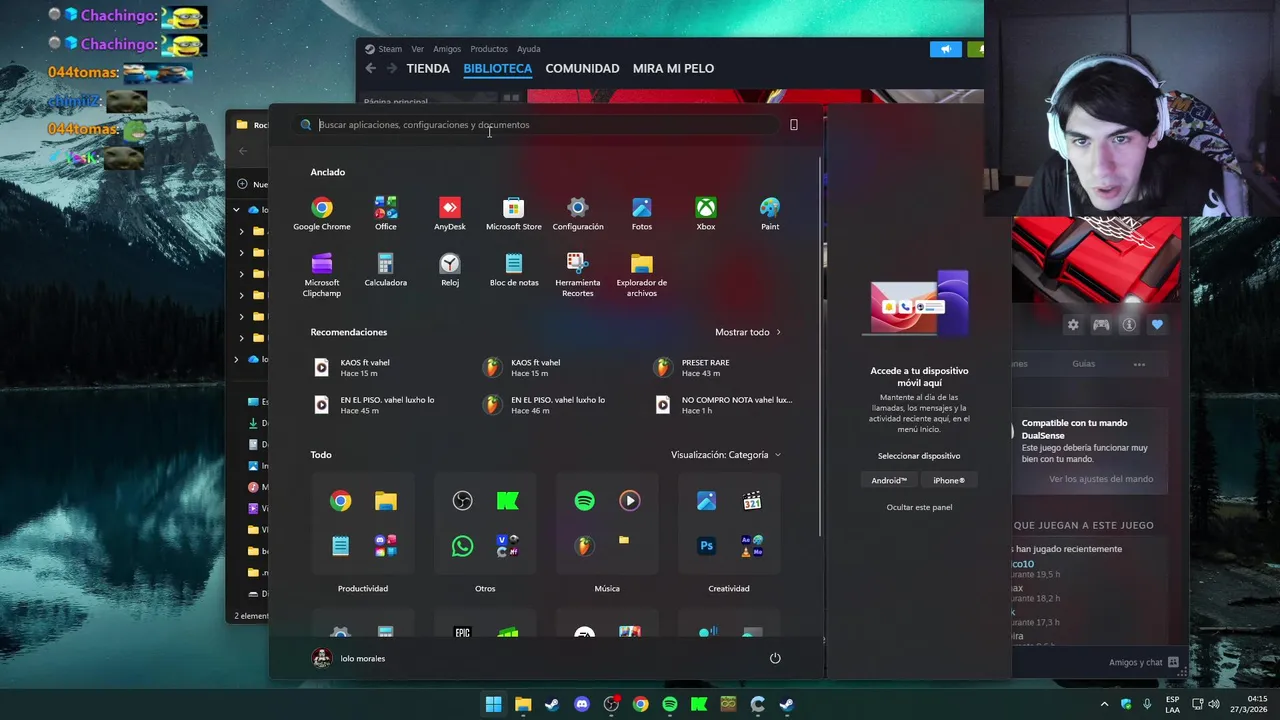Open Spotify in the Música group
The height and width of the screenshot is (720, 1280).
point(585,501)
